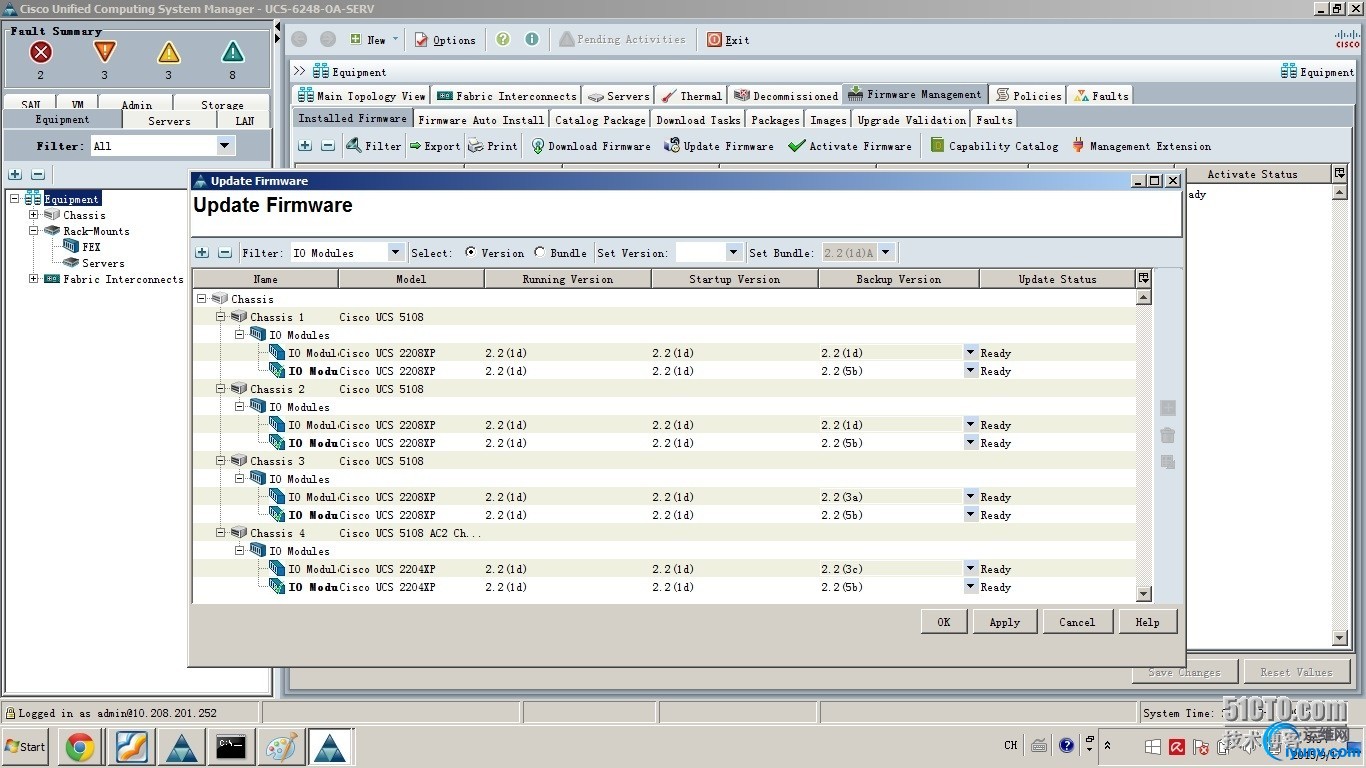The width and height of the screenshot is (1366, 768).
Task: Collapse all rows in Update Firmware dialog
Action: pyautogui.click(x=225, y=253)
